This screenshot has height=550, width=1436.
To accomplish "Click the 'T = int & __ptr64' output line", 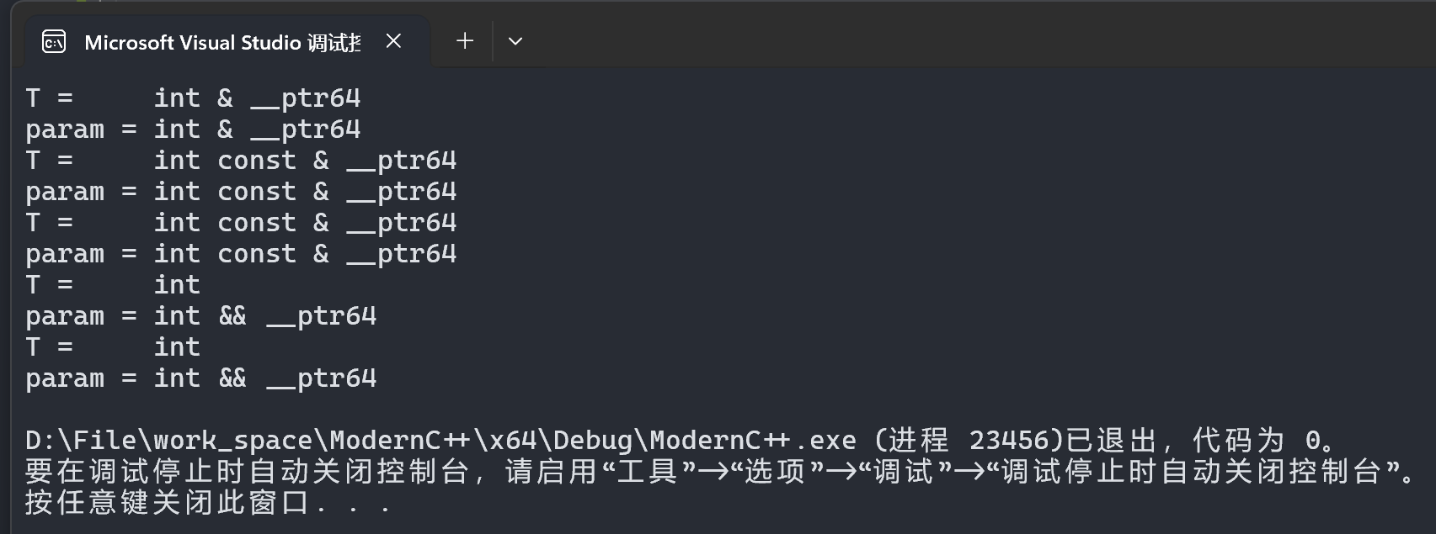I will [x=193, y=98].
